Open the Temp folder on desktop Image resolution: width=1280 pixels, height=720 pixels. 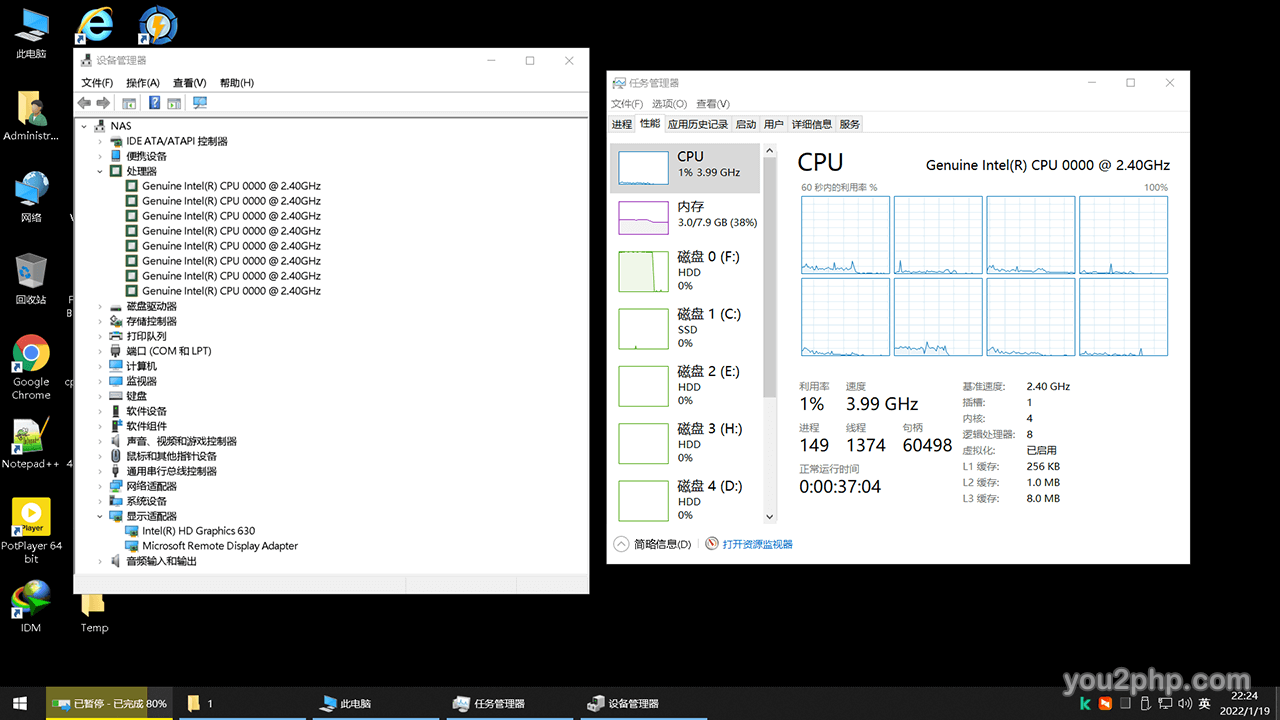point(94,610)
